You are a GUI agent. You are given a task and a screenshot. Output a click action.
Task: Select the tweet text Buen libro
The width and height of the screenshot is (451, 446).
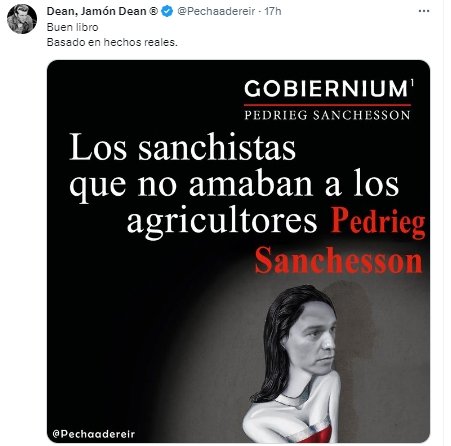pyautogui.click(x=72, y=27)
